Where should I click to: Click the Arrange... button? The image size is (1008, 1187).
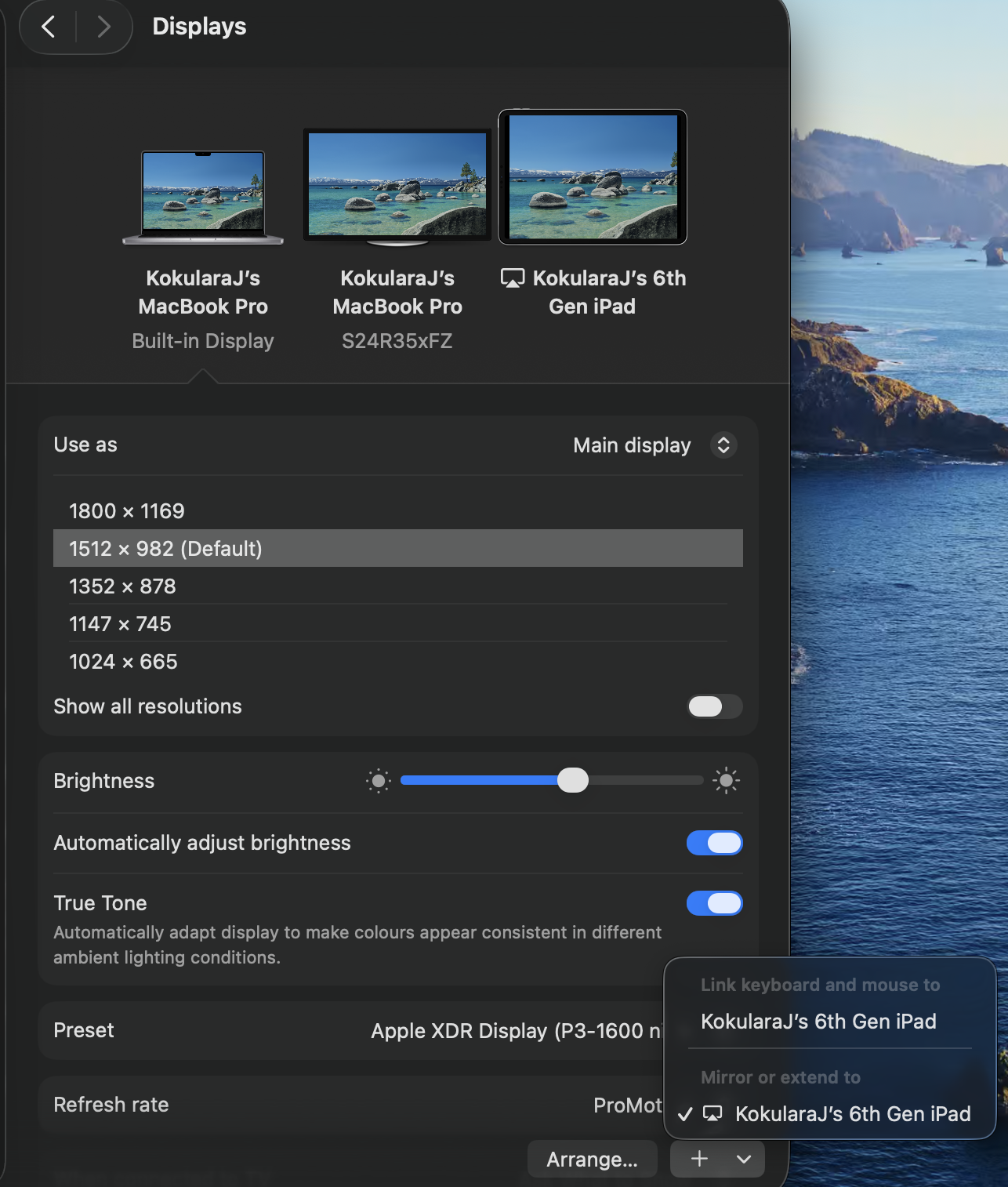592,1159
